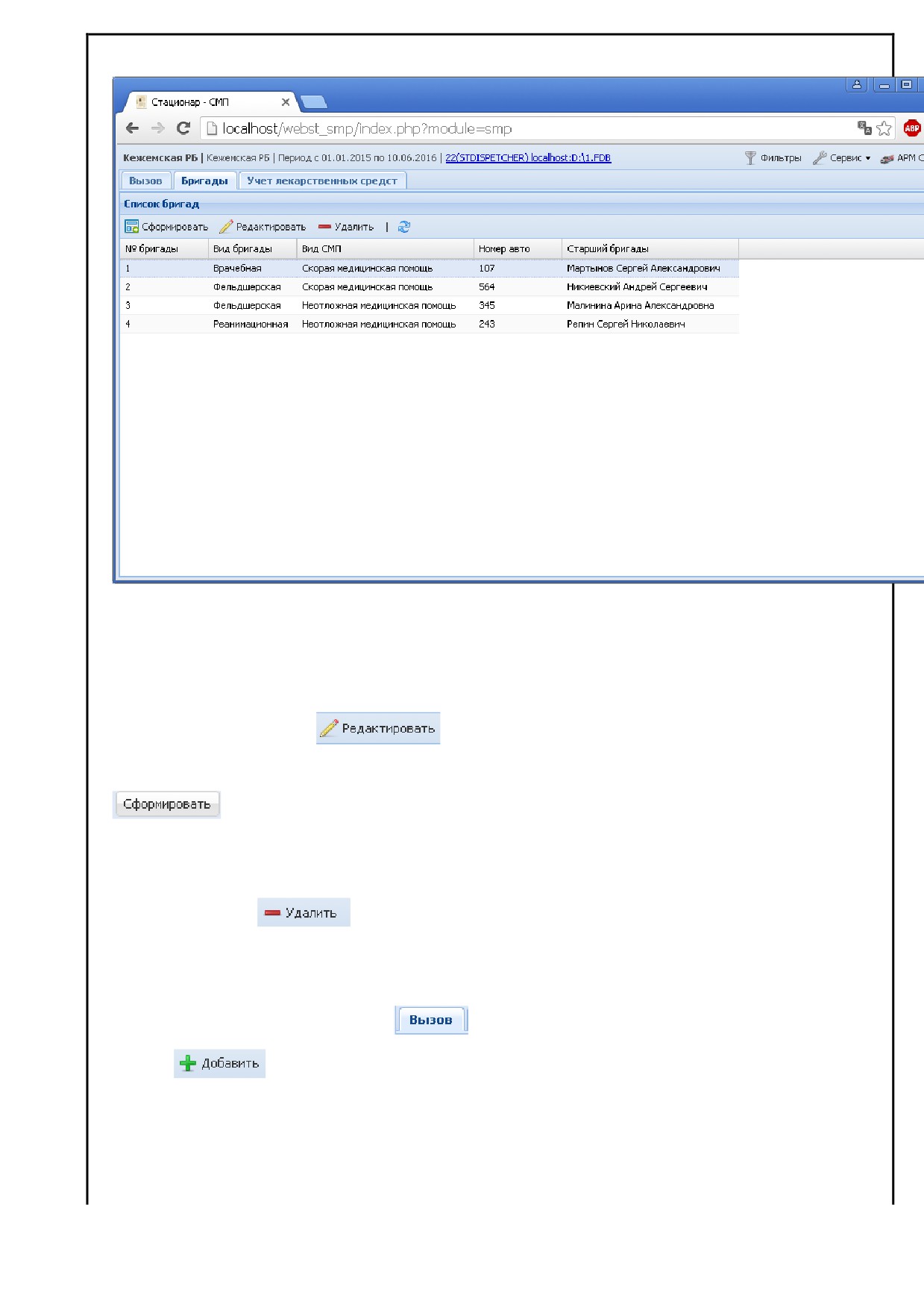
Task: Refresh brigade list with blue arrows icon
Action: 404,227
